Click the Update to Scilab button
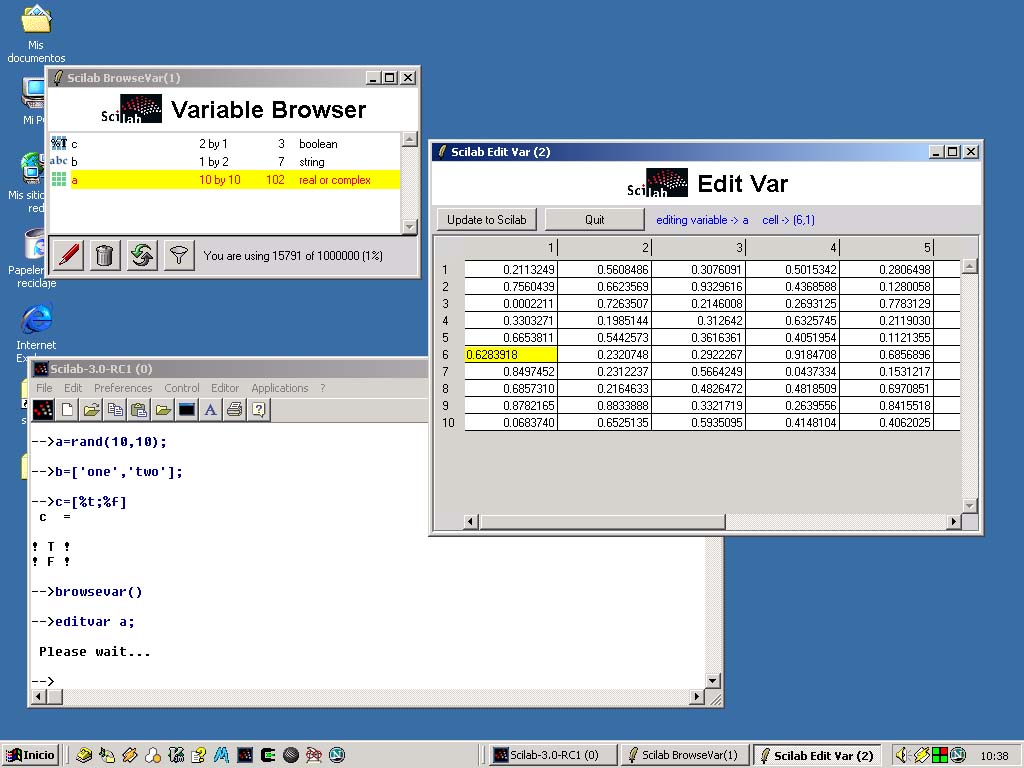This screenshot has width=1024, height=768. coord(487,219)
